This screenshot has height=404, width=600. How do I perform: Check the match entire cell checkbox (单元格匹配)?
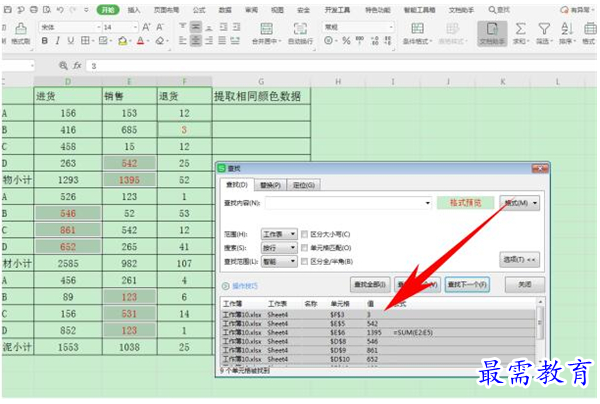coord(305,248)
